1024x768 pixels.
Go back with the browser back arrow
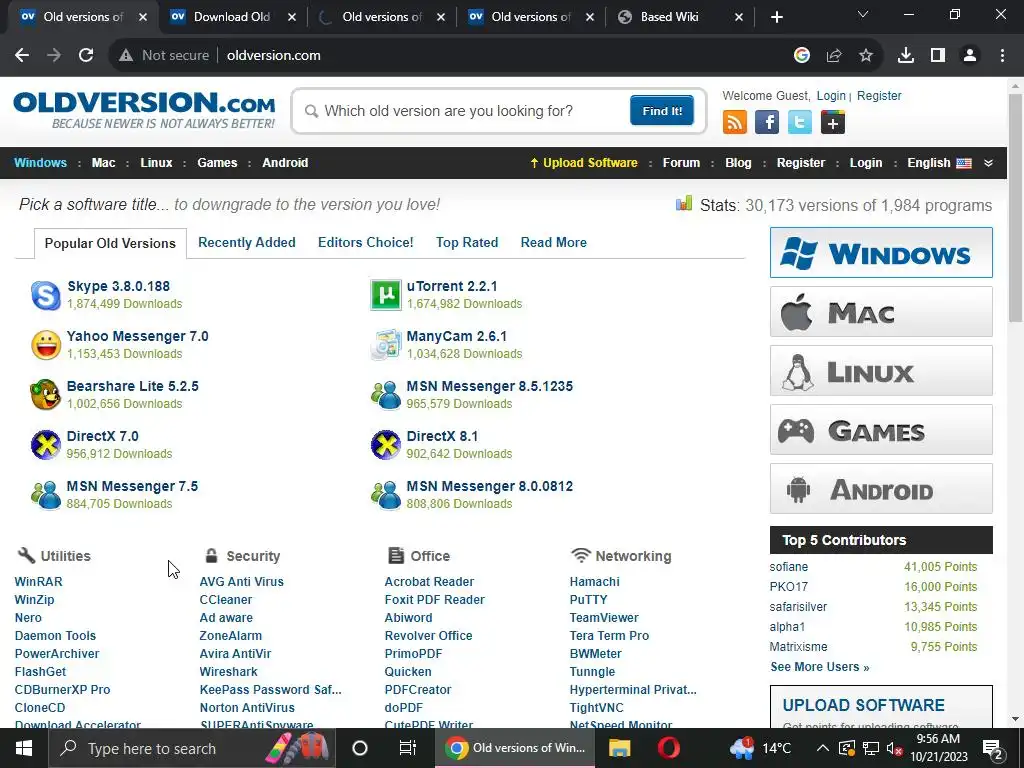pyautogui.click(x=22, y=56)
